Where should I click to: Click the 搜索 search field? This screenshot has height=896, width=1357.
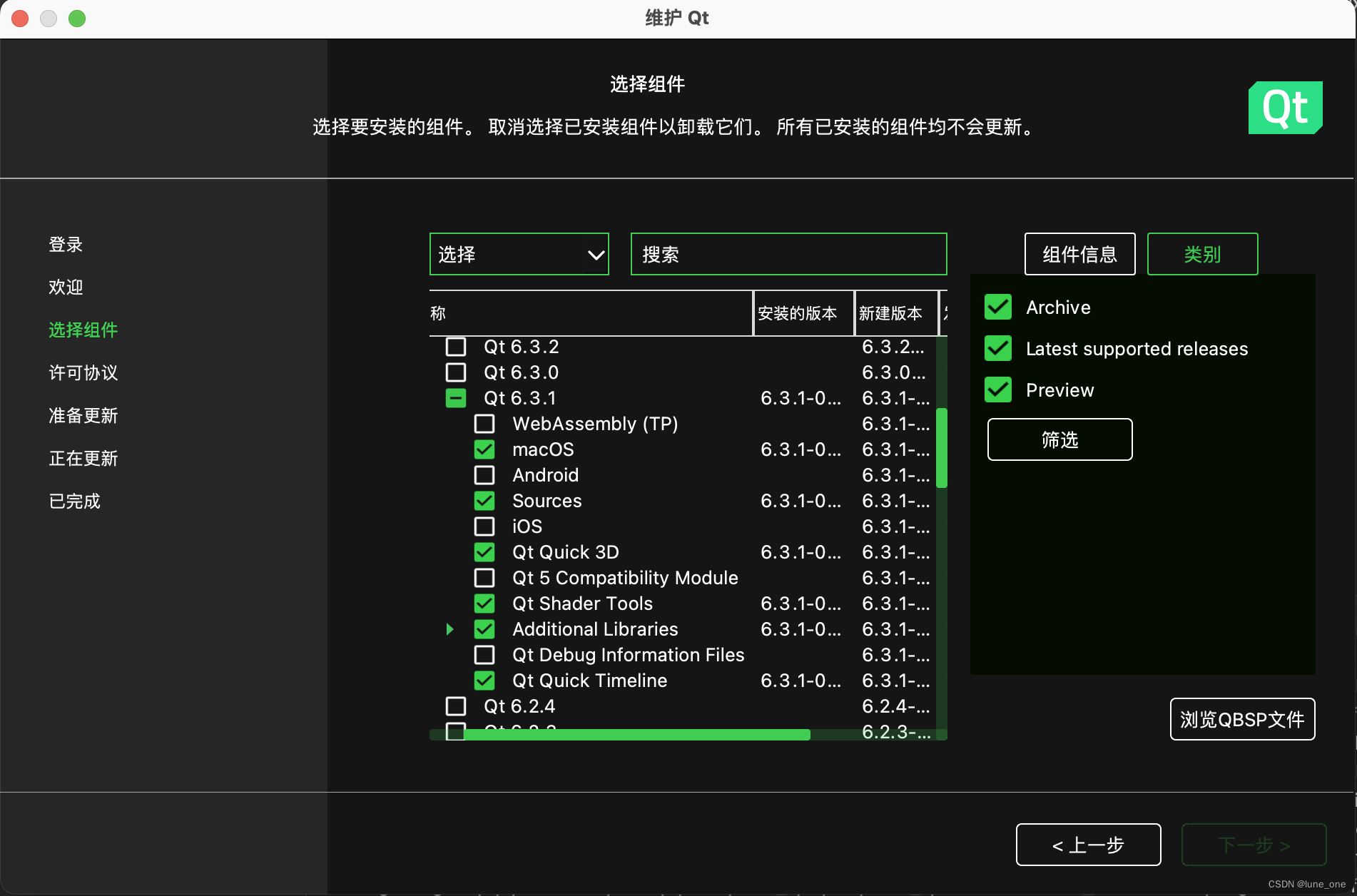(788, 254)
